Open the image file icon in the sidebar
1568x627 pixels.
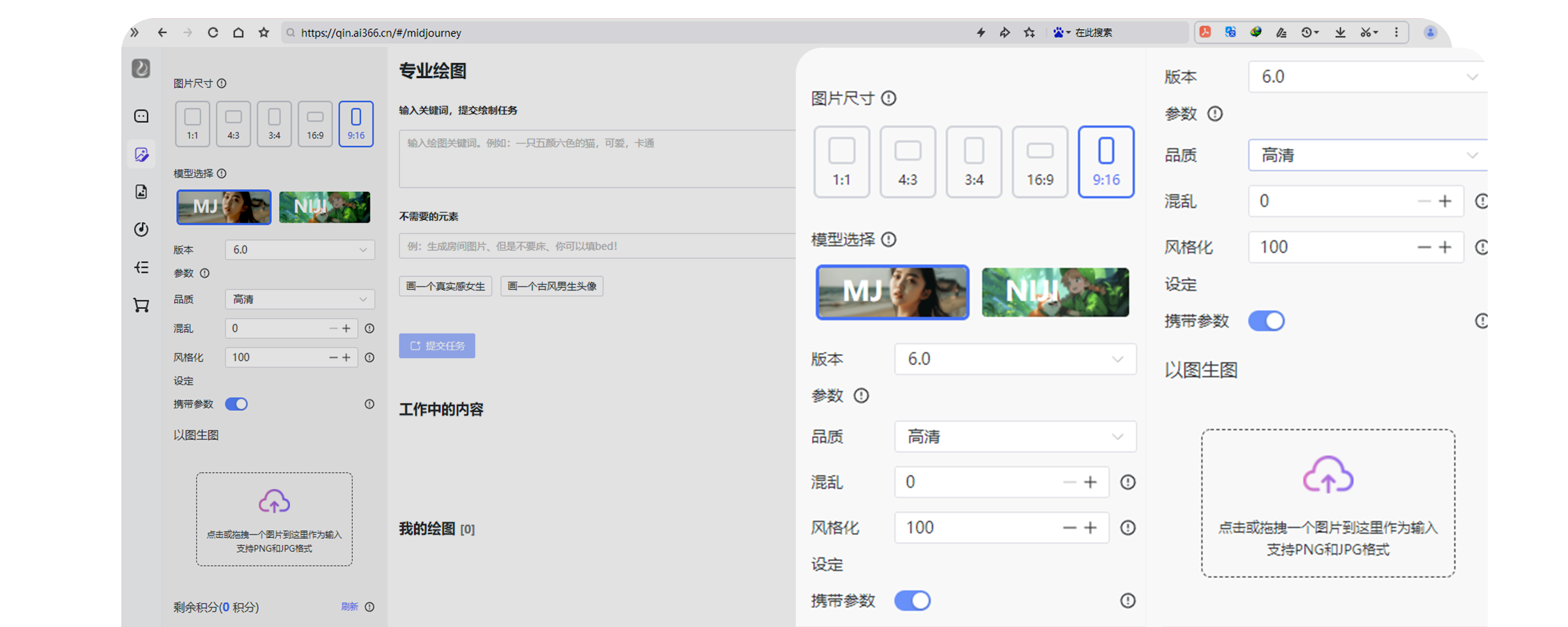pyautogui.click(x=141, y=191)
